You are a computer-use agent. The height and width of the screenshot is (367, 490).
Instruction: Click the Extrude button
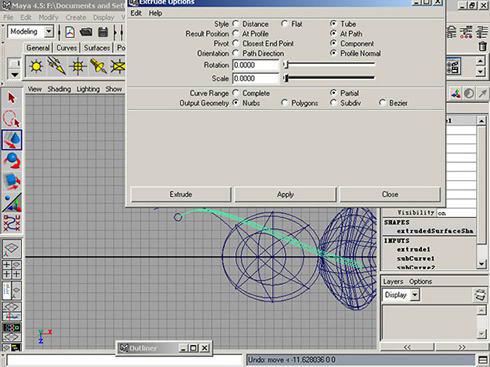(181, 194)
